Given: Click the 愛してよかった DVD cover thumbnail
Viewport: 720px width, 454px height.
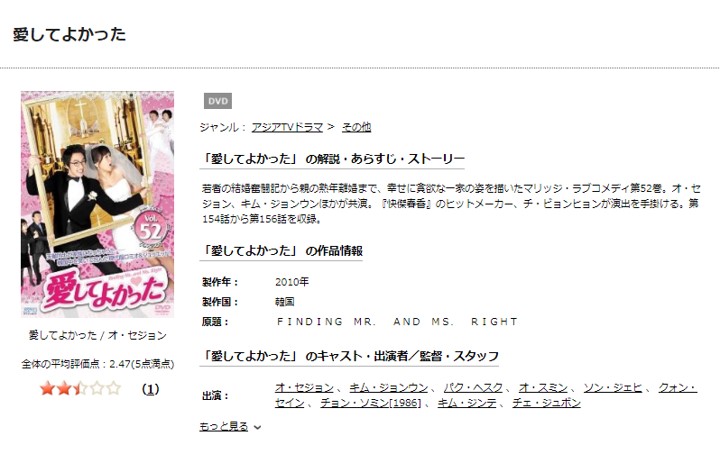Looking at the screenshot, I should point(97,204).
